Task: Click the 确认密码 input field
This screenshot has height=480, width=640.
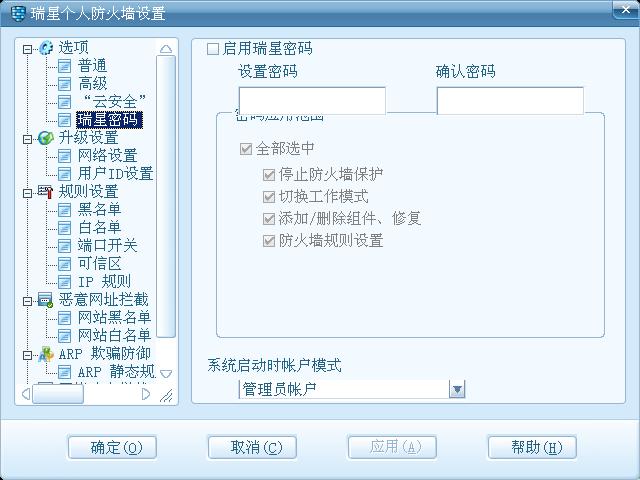Action: (510, 100)
